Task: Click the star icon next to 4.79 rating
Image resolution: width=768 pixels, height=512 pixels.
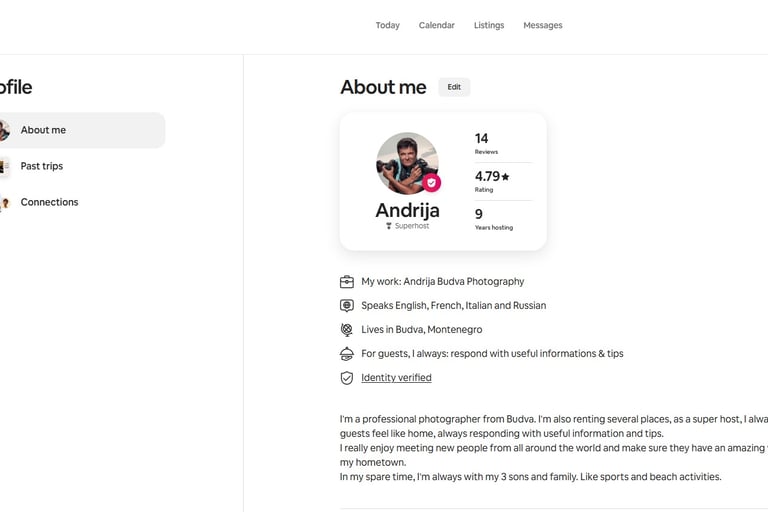Action: [x=505, y=177]
